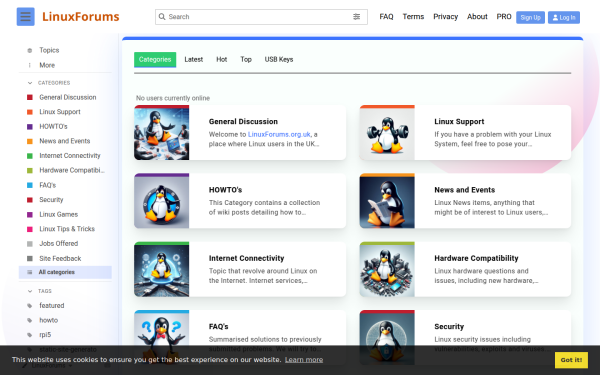
Task: Dismiss cookie banner with Got it!
Action: point(571,360)
